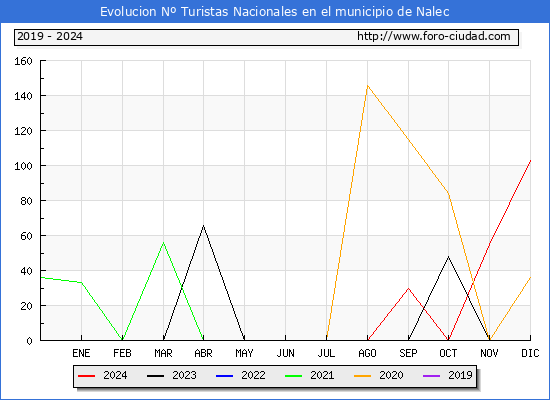Image resolution: width=550 pixels, height=400 pixels.
Task: Click the orange 2020 peak at AGO
Action: [368, 86]
